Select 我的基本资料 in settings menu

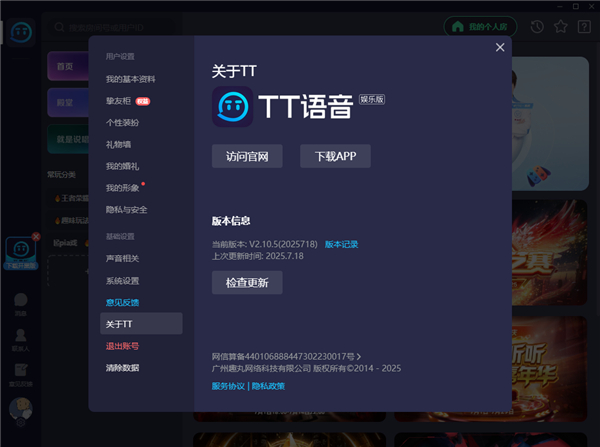131,79
